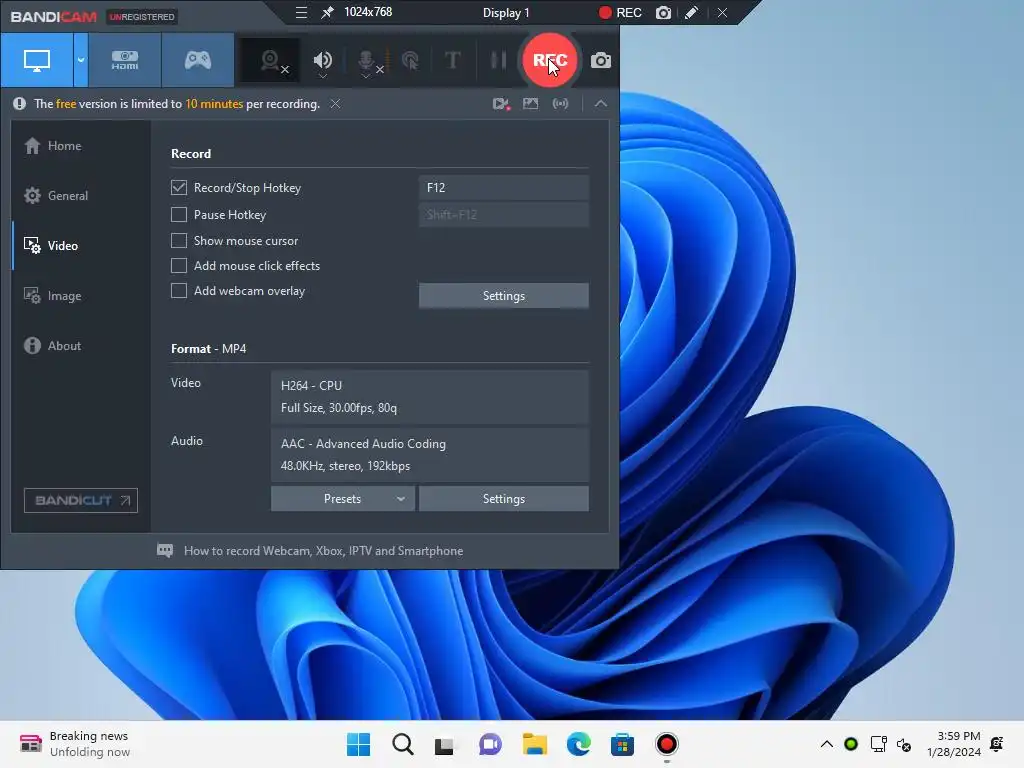
Task: Open File Explorer on taskbar
Action: point(534,744)
